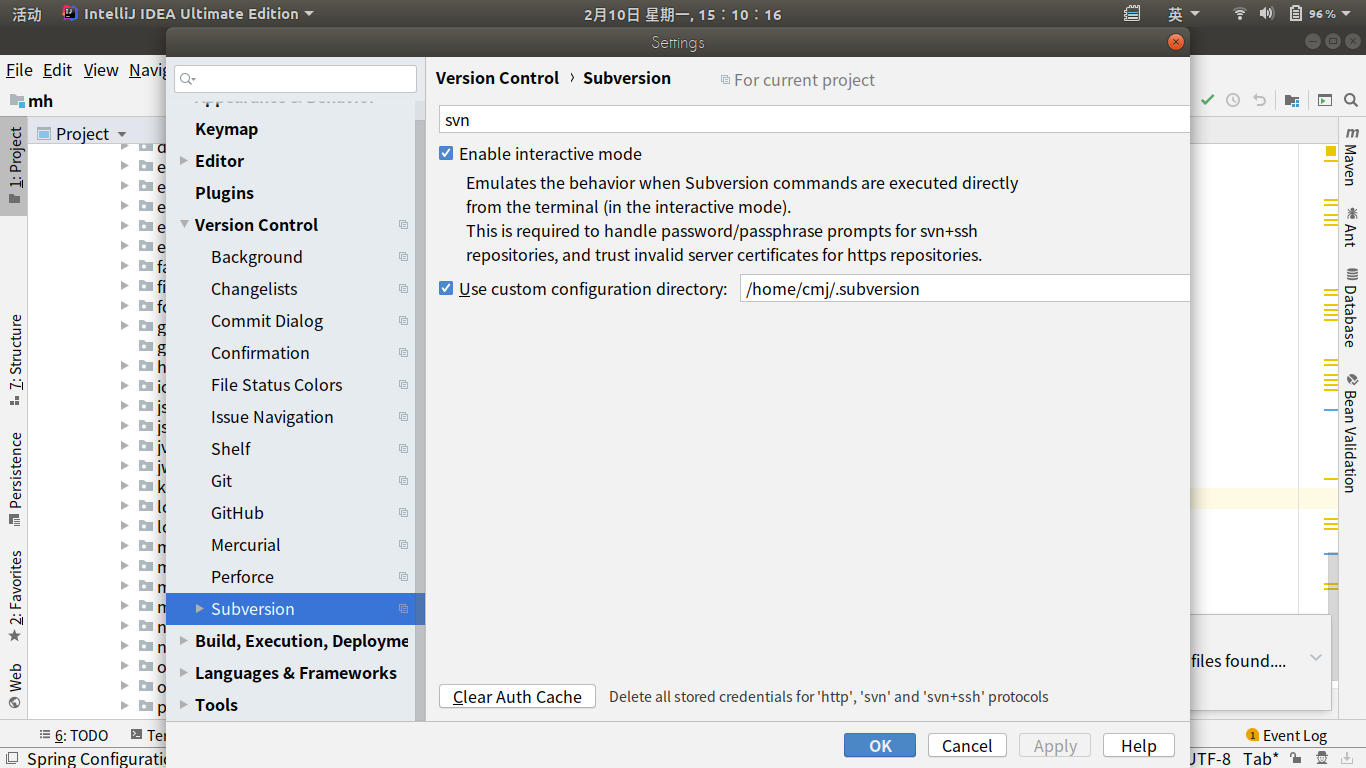Screen dimensions: 1366x768
Task: Open VCS history clock icon in IDE toolbar
Action: click(1233, 100)
